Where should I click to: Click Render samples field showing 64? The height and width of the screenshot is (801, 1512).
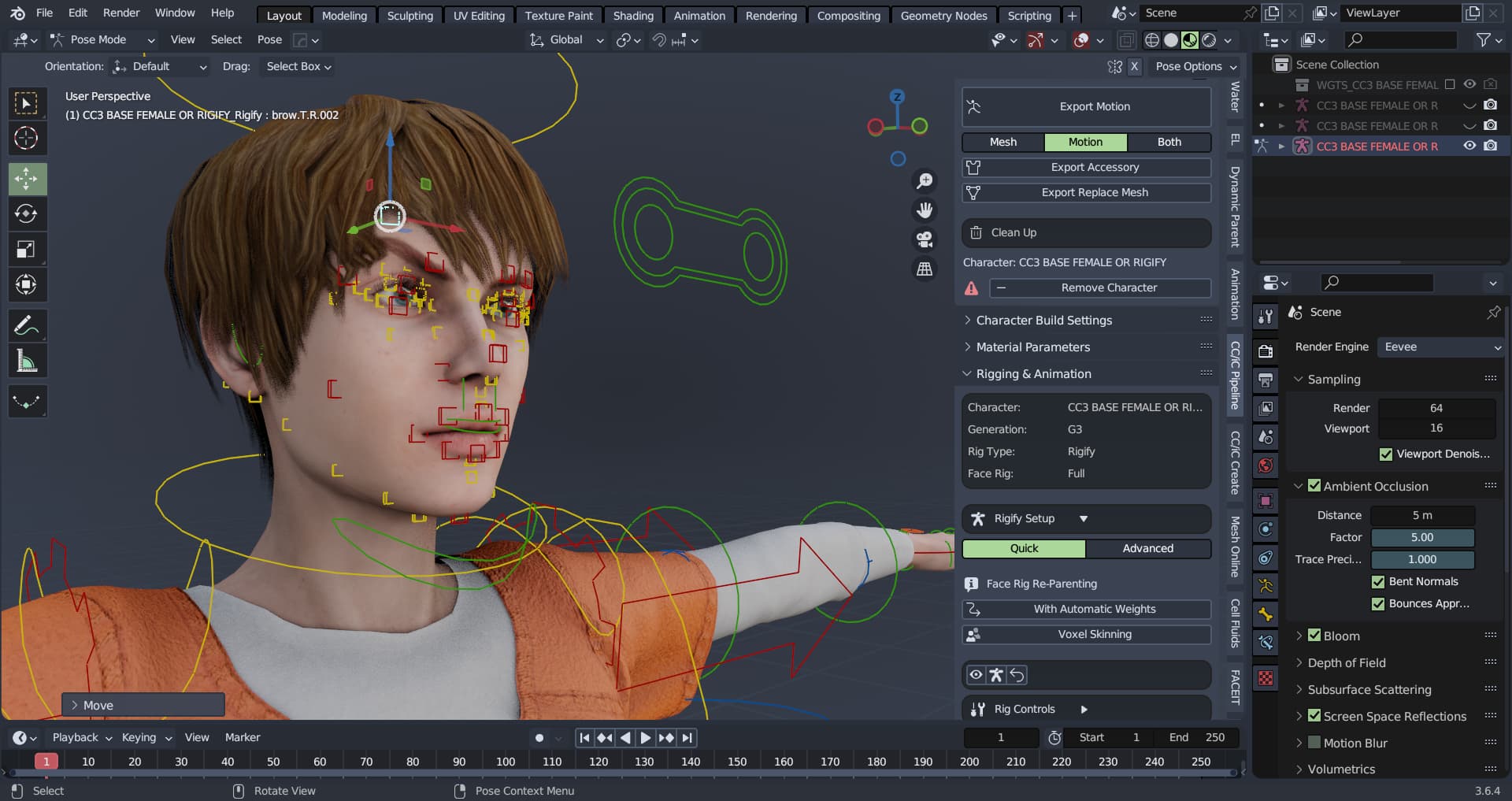pyautogui.click(x=1436, y=408)
